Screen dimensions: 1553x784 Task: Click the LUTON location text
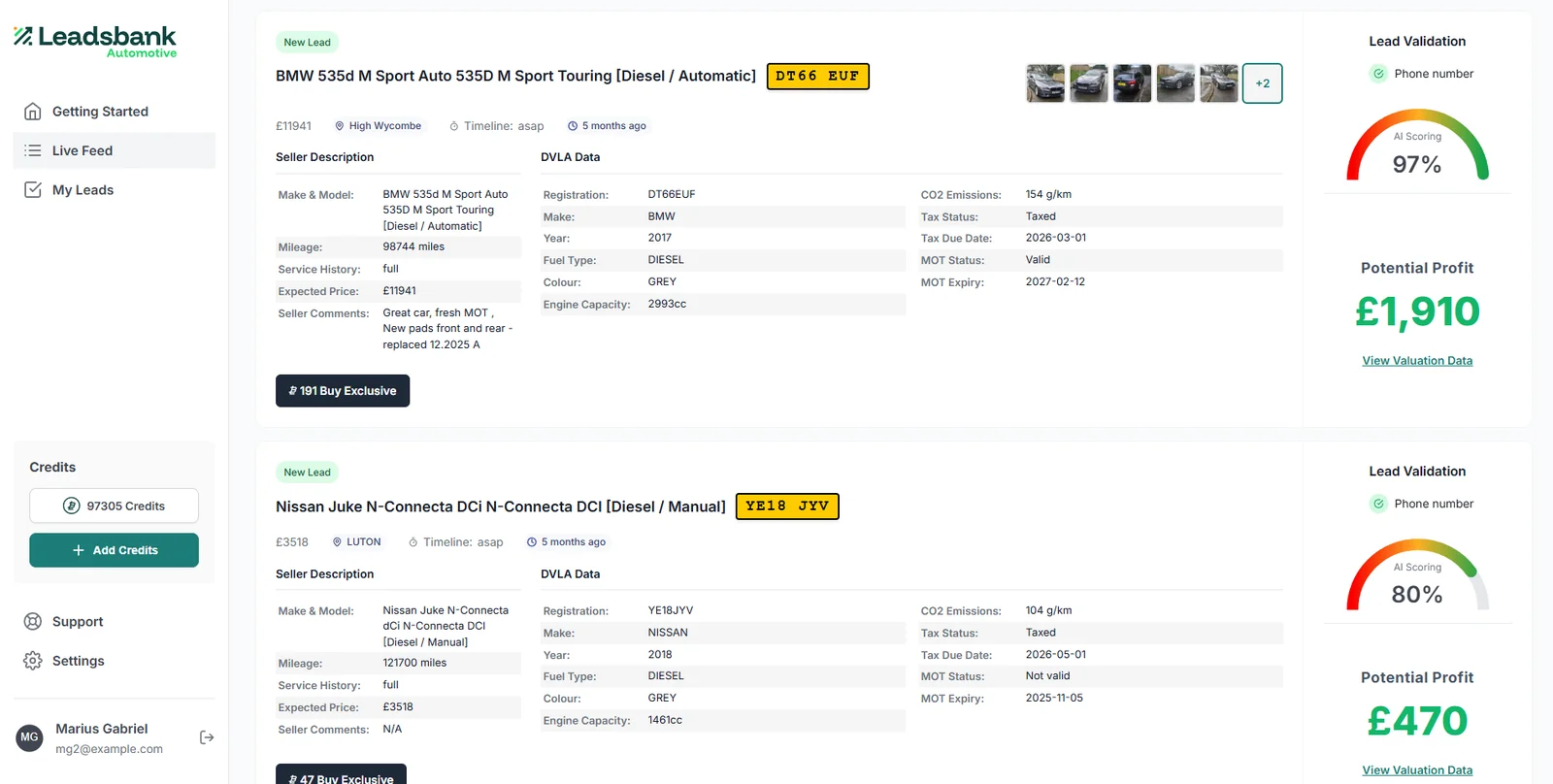364,542
